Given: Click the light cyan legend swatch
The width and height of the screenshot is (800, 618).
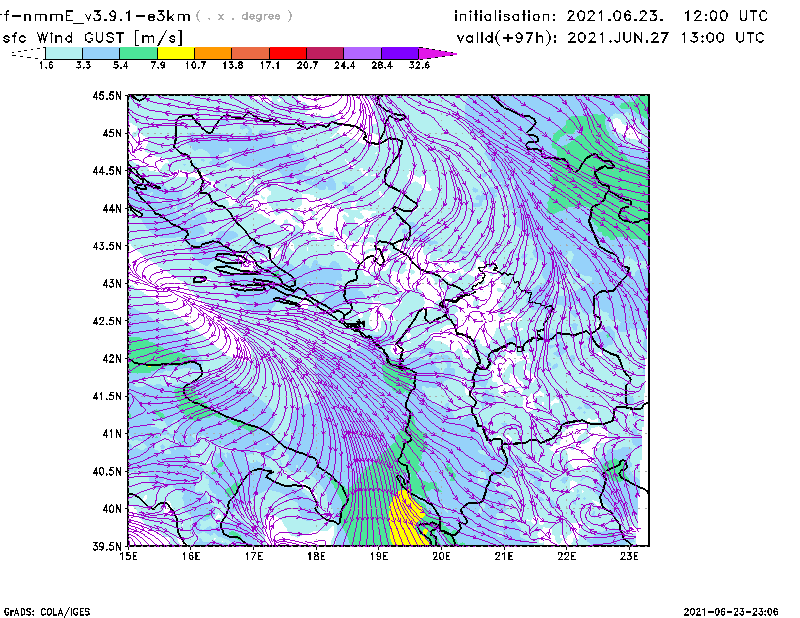Looking at the screenshot, I should [x=64, y=53].
